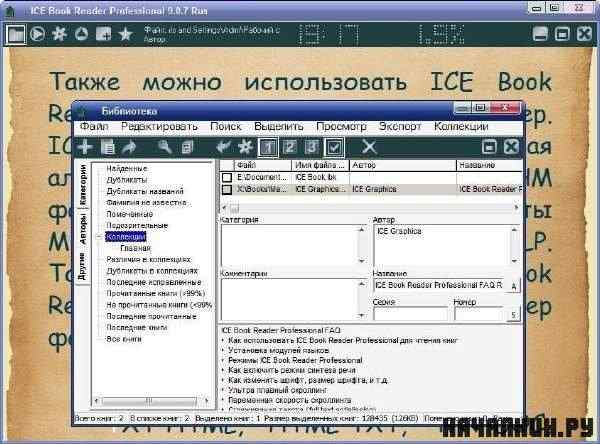Select Прочитанные книги (>99%)
600x444 pixels.
click(x=156, y=294)
